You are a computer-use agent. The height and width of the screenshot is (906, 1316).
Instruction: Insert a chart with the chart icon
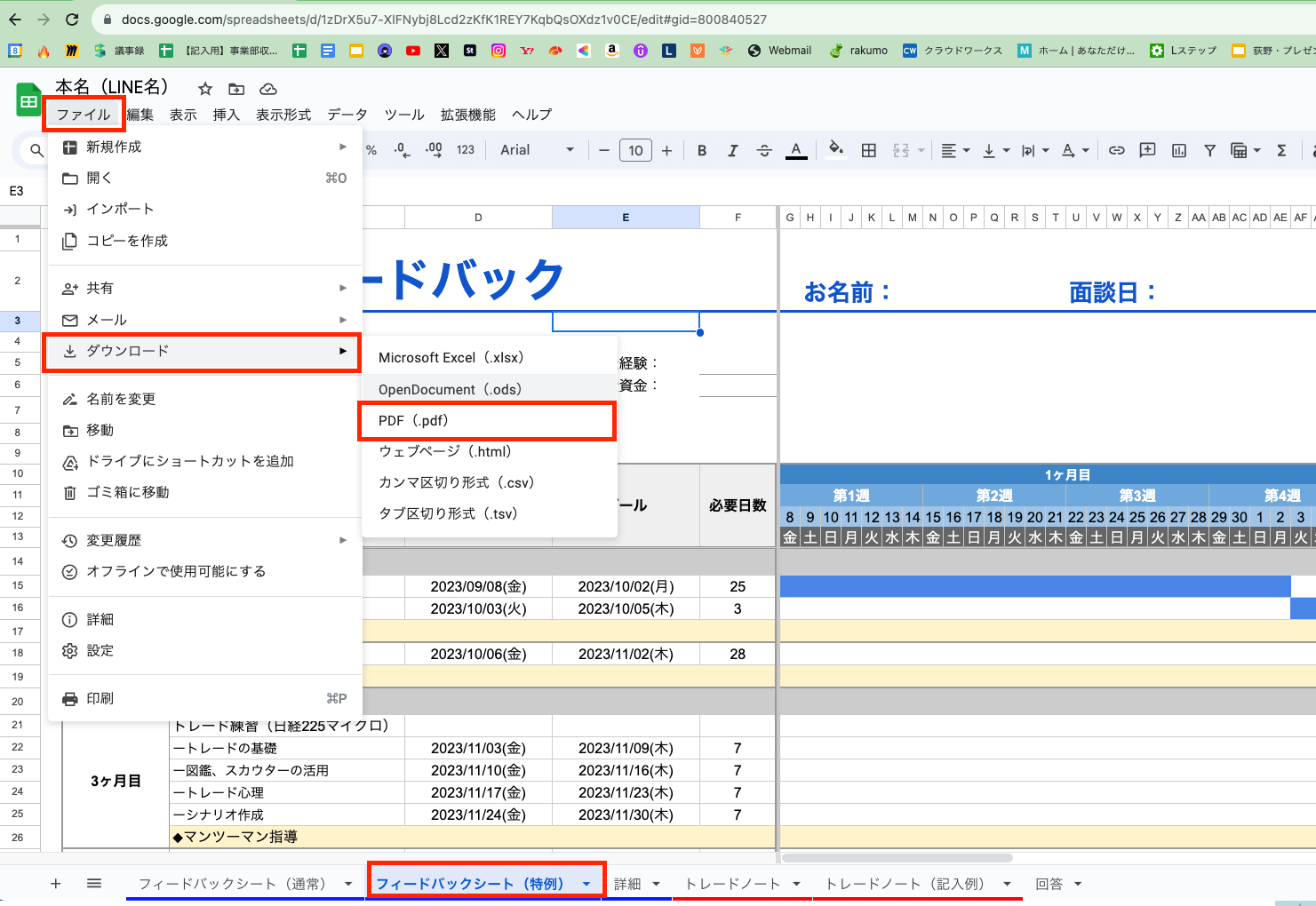[x=1178, y=150]
